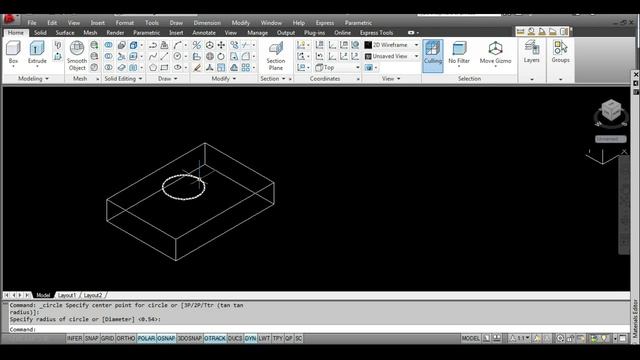Open the annotation scale 1:1 dropdown
This screenshot has height=360, width=640.
[519, 338]
